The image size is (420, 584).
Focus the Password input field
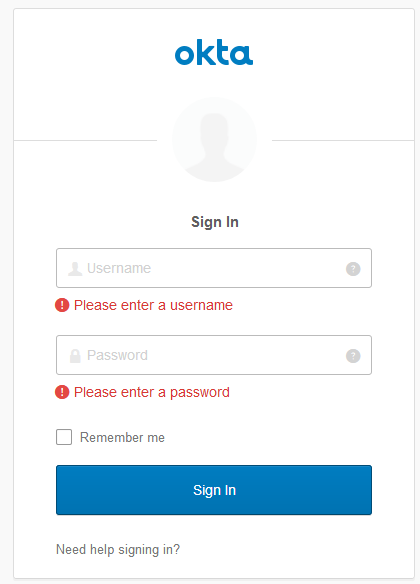214,355
